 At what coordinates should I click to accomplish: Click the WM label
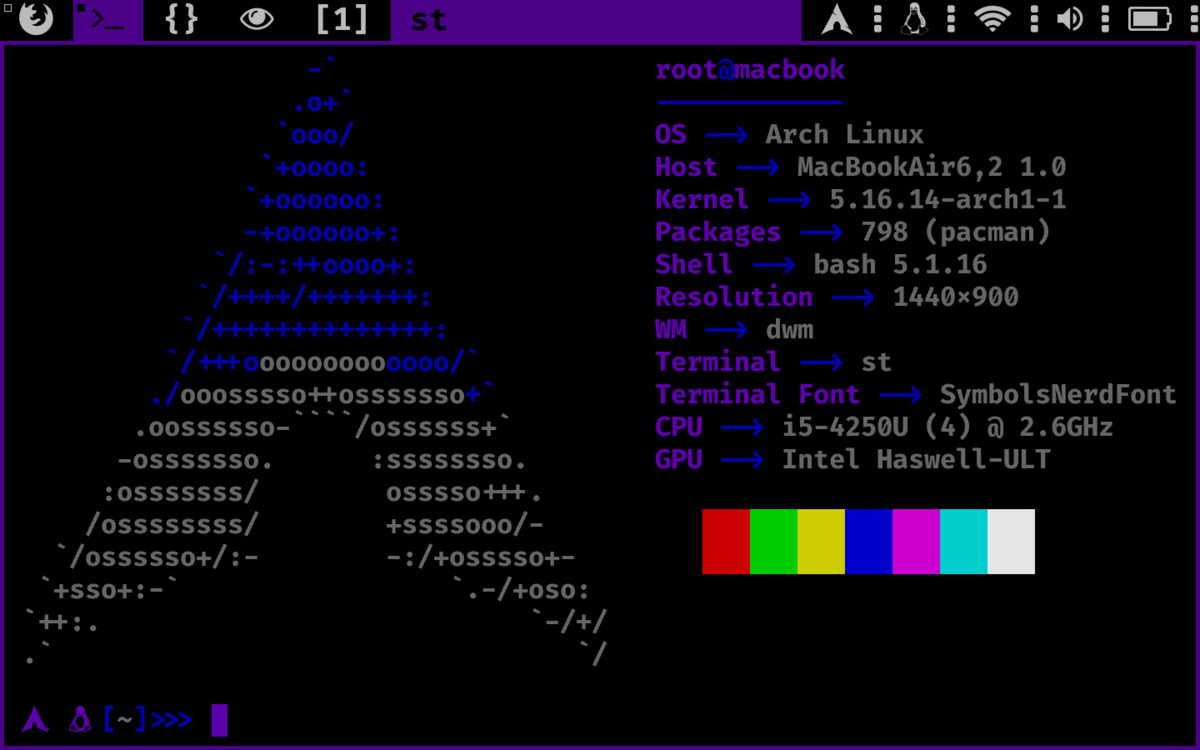[x=671, y=329]
